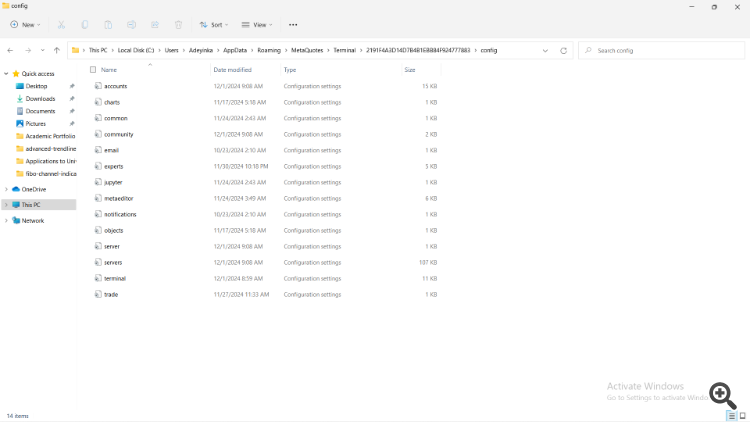Select This PC in navigation pane
Image resolution: width=750 pixels, height=422 pixels.
click(x=39, y=205)
